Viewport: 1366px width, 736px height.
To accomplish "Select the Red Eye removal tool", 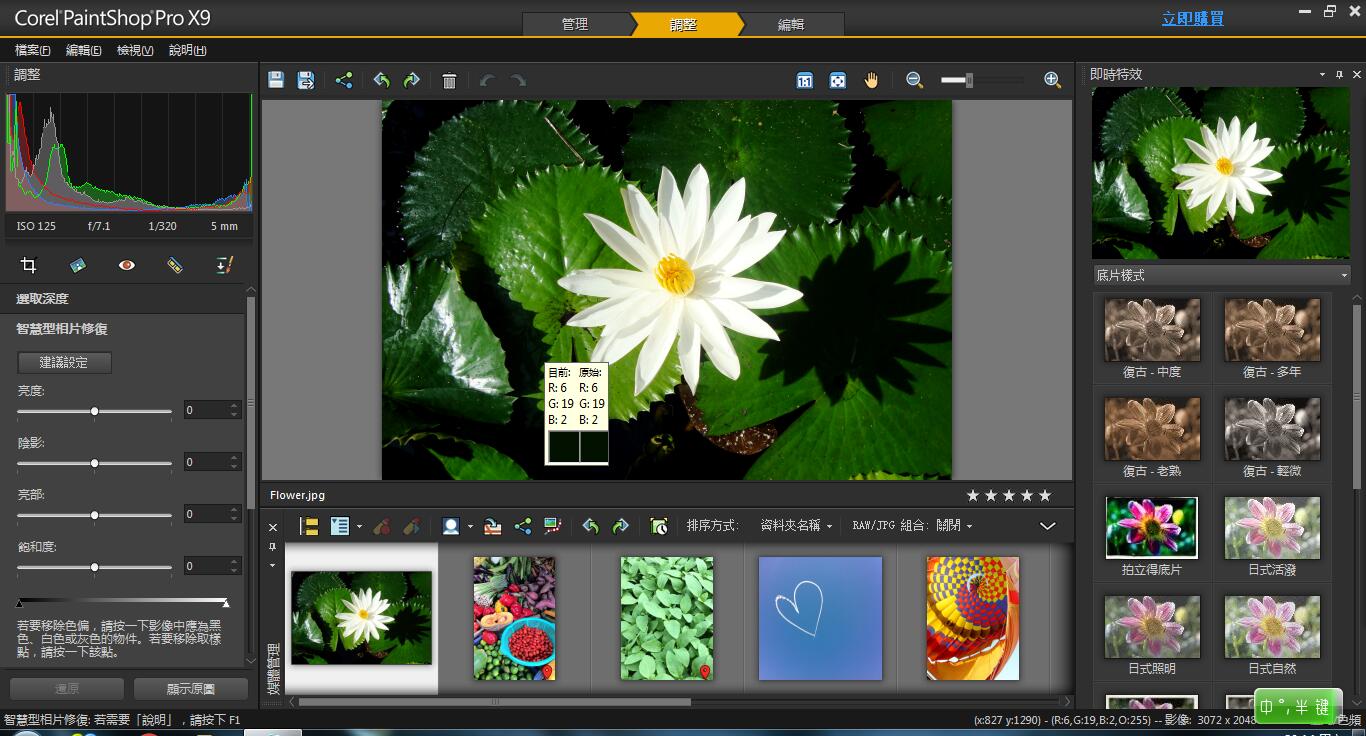I will [x=126, y=265].
